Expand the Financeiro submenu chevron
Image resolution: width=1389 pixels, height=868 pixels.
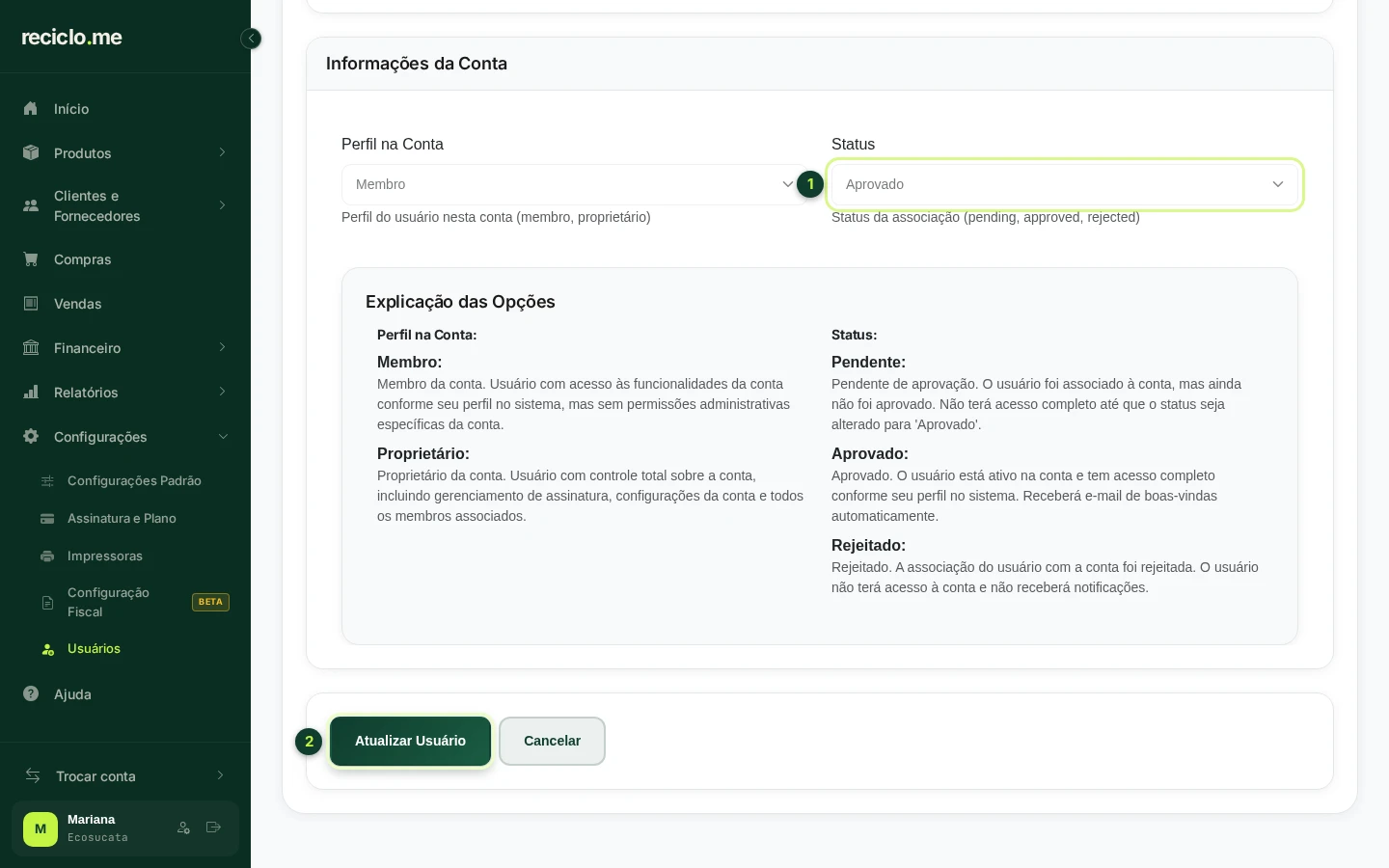pyautogui.click(x=222, y=348)
